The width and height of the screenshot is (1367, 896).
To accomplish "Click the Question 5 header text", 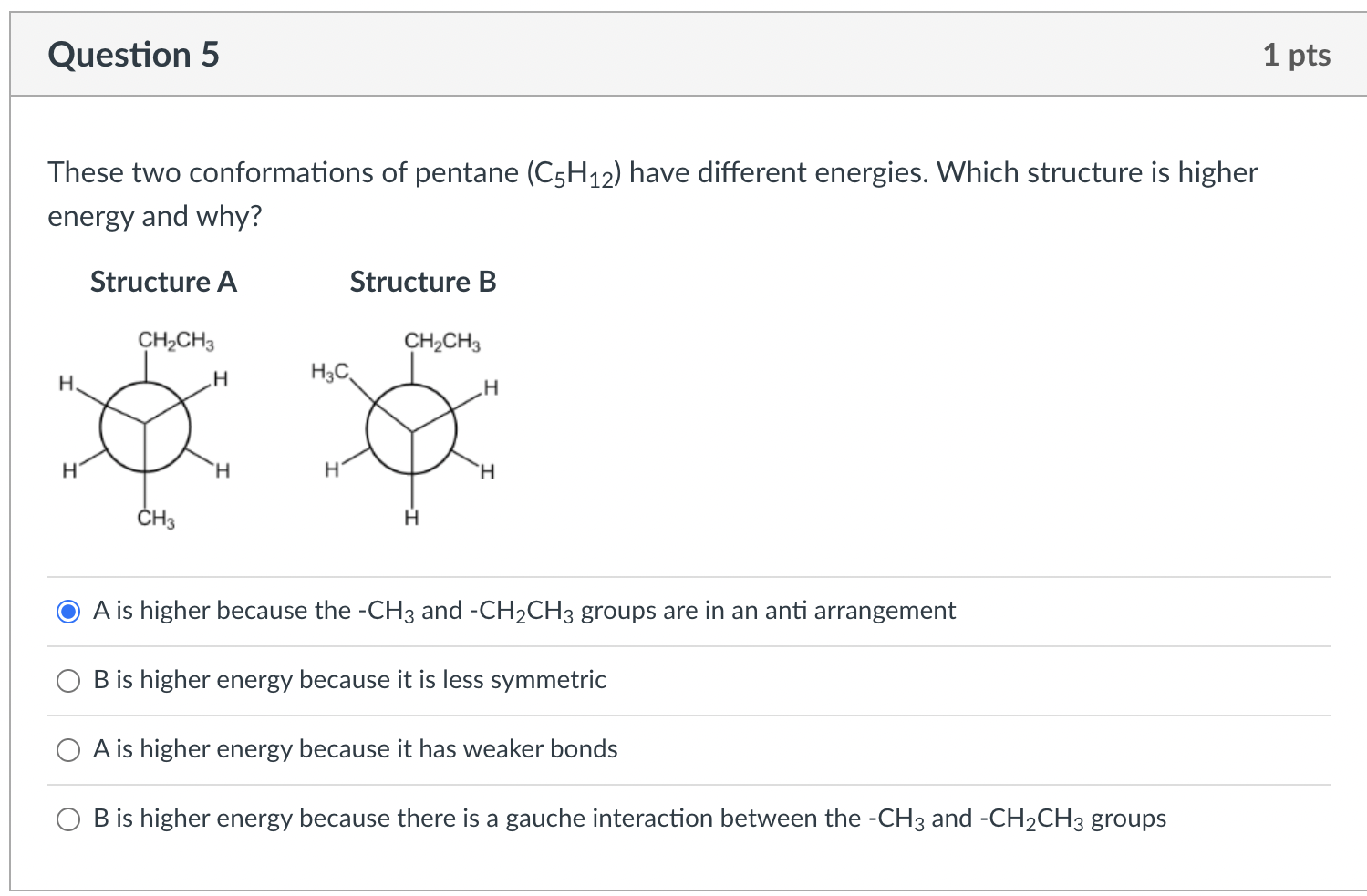I will pyautogui.click(x=133, y=55).
